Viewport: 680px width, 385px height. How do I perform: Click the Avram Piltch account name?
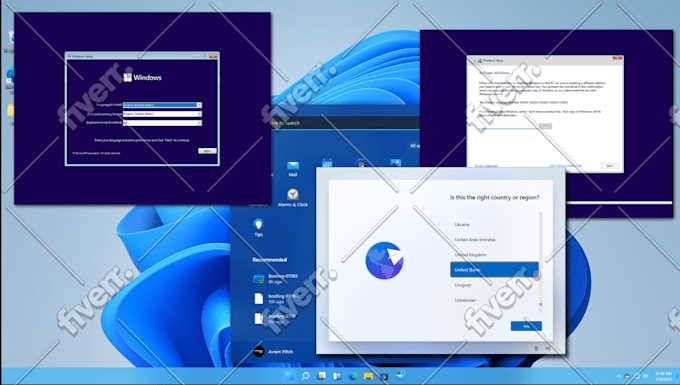[x=281, y=352]
